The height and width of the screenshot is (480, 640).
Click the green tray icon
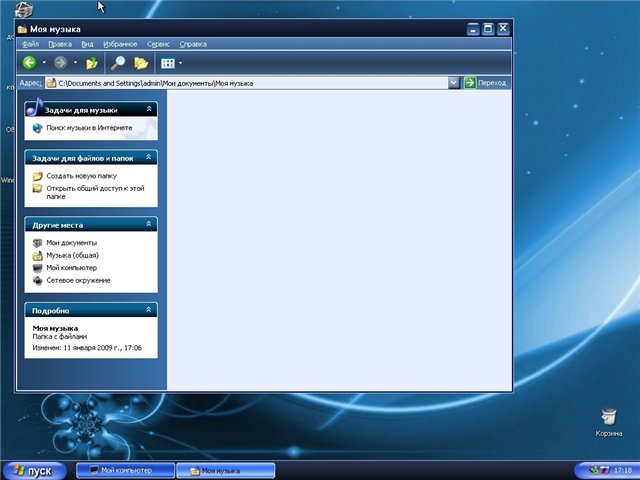(x=594, y=471)
